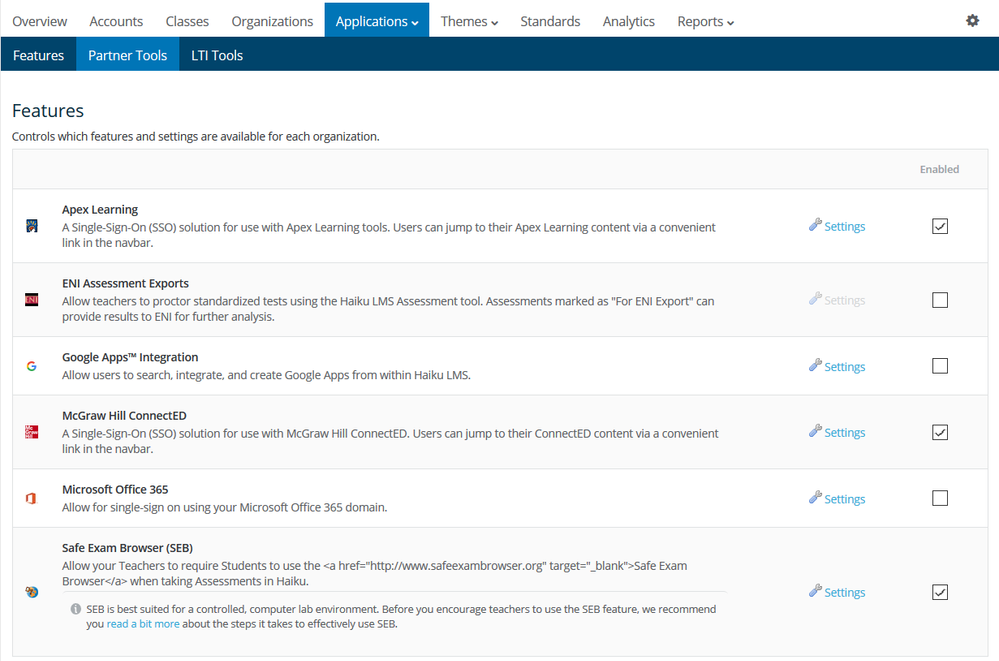Click the wrench icon in the Office 365 row
The height and width of the screenshot is (661, 999).
[815, 497]
